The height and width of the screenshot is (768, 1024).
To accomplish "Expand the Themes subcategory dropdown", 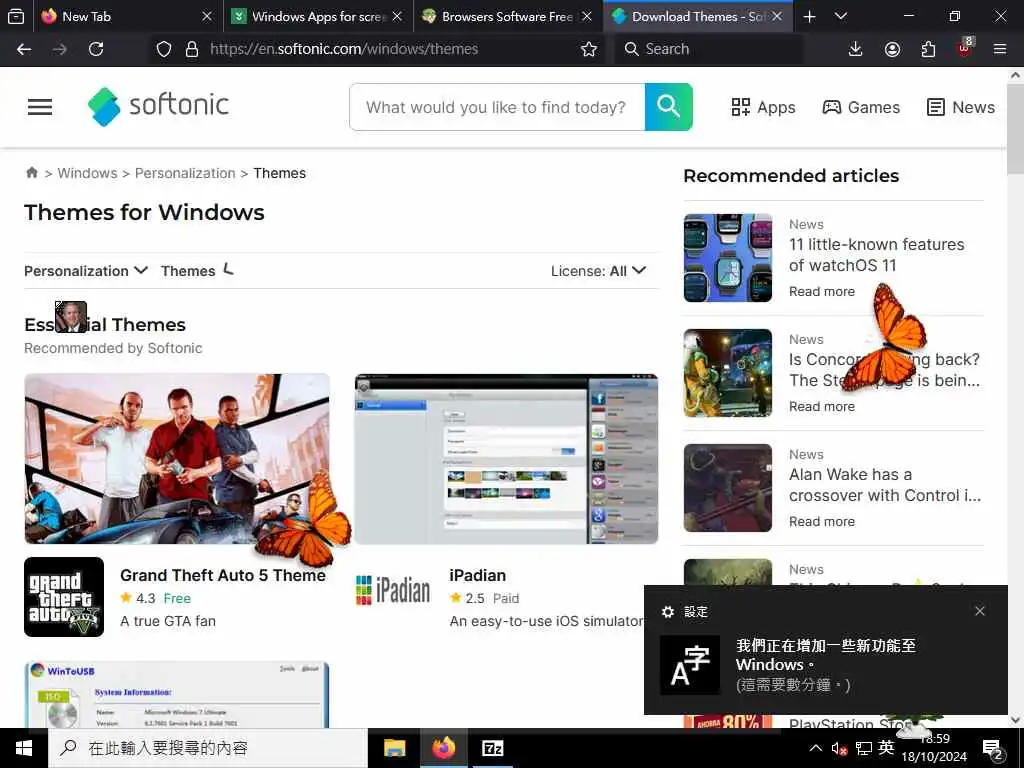I will (197, 270).
